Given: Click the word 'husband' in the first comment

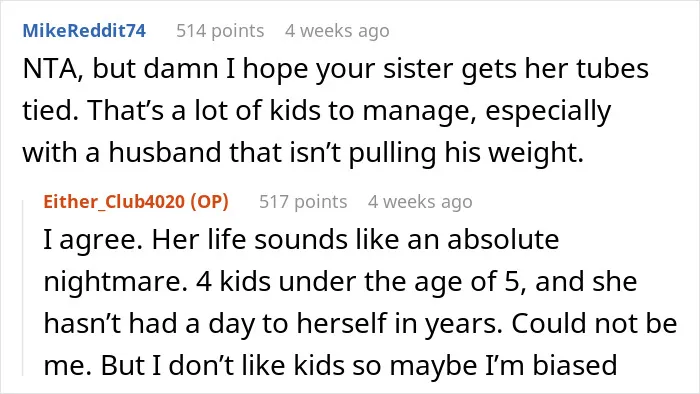Looking at the screenshot, I should coord(165,153).
